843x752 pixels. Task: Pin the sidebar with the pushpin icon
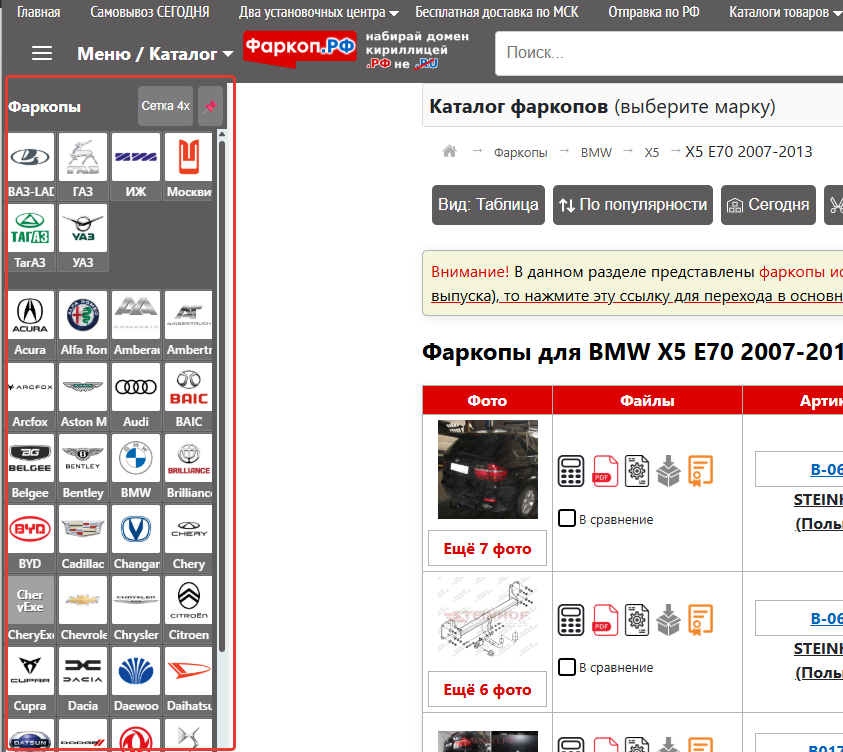210,106
